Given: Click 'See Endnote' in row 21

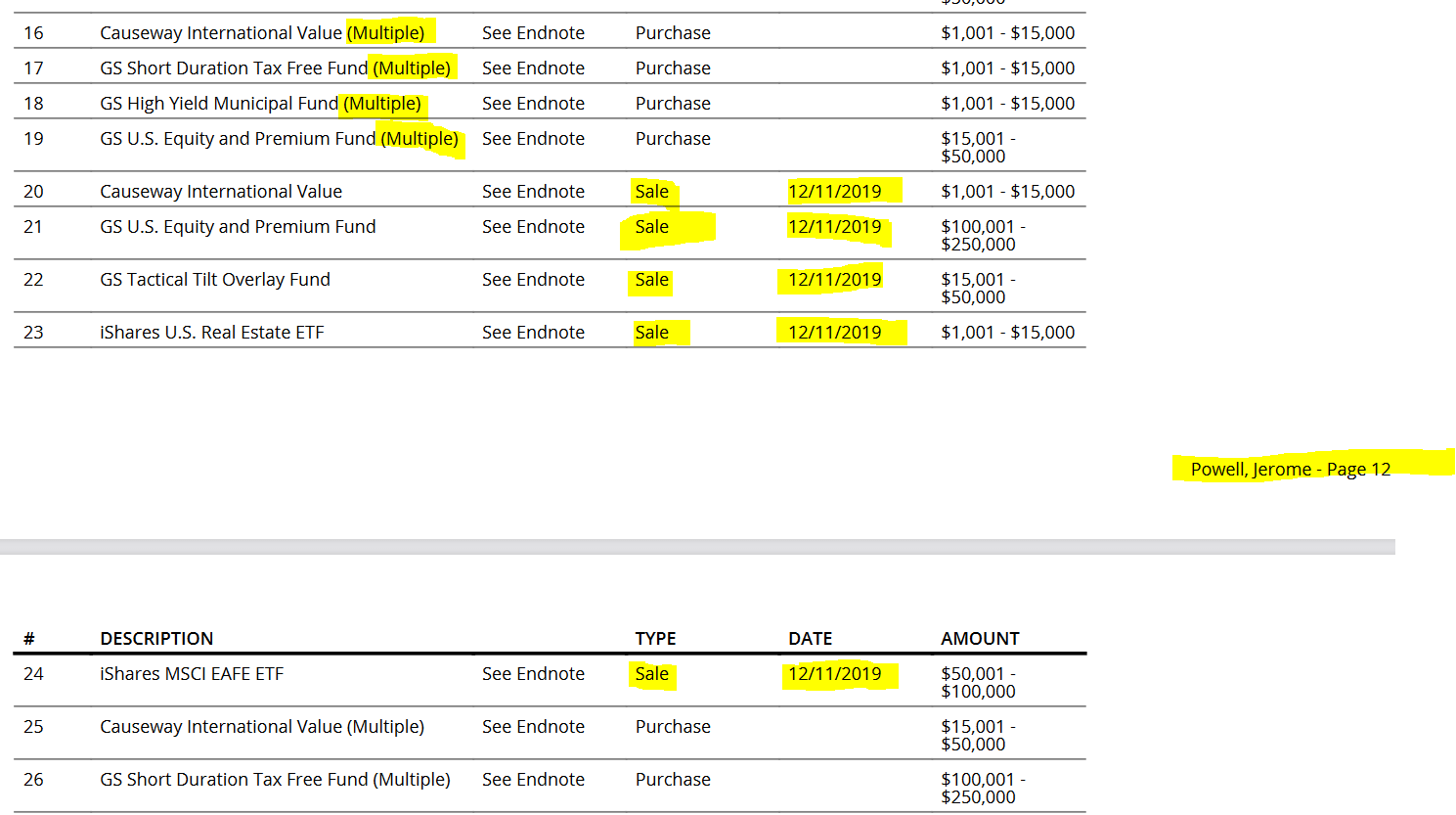Looking at the screenshot, I should tap(533, 227).
